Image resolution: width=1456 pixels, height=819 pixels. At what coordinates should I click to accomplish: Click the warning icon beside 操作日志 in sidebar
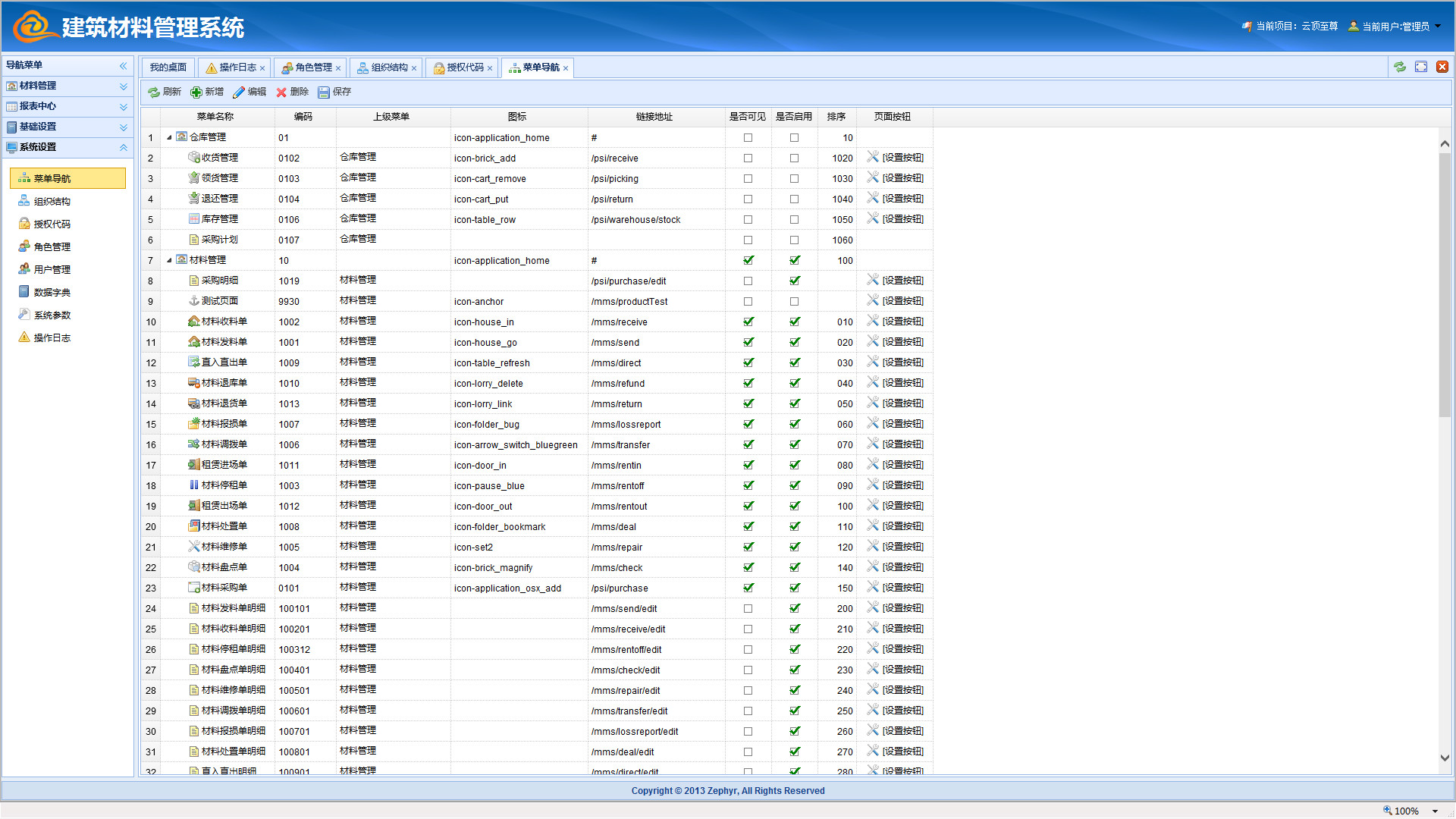click(x=24, y=337)
